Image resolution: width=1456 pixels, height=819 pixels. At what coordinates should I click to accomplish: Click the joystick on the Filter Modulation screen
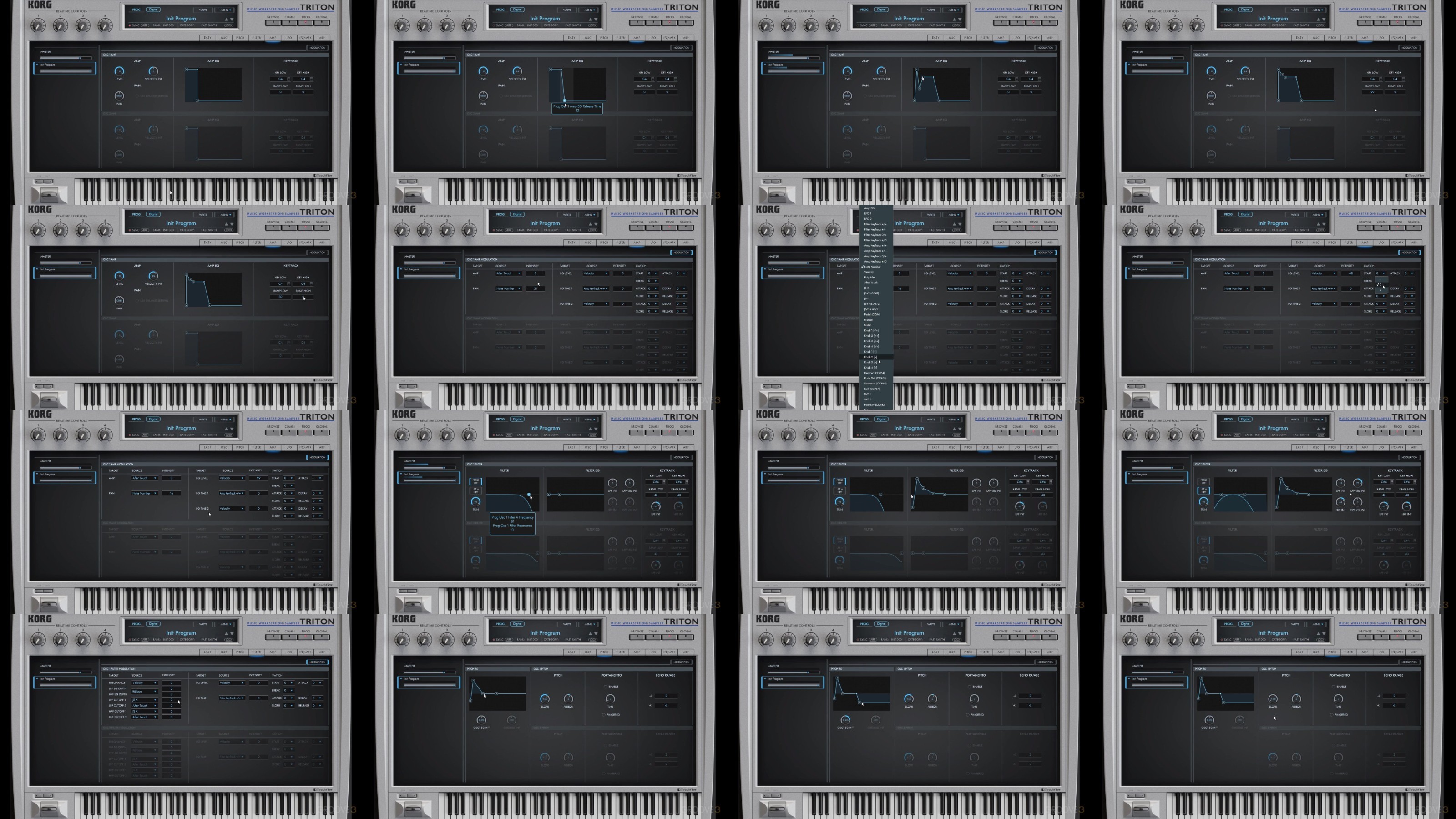click(x=49, y=809)
